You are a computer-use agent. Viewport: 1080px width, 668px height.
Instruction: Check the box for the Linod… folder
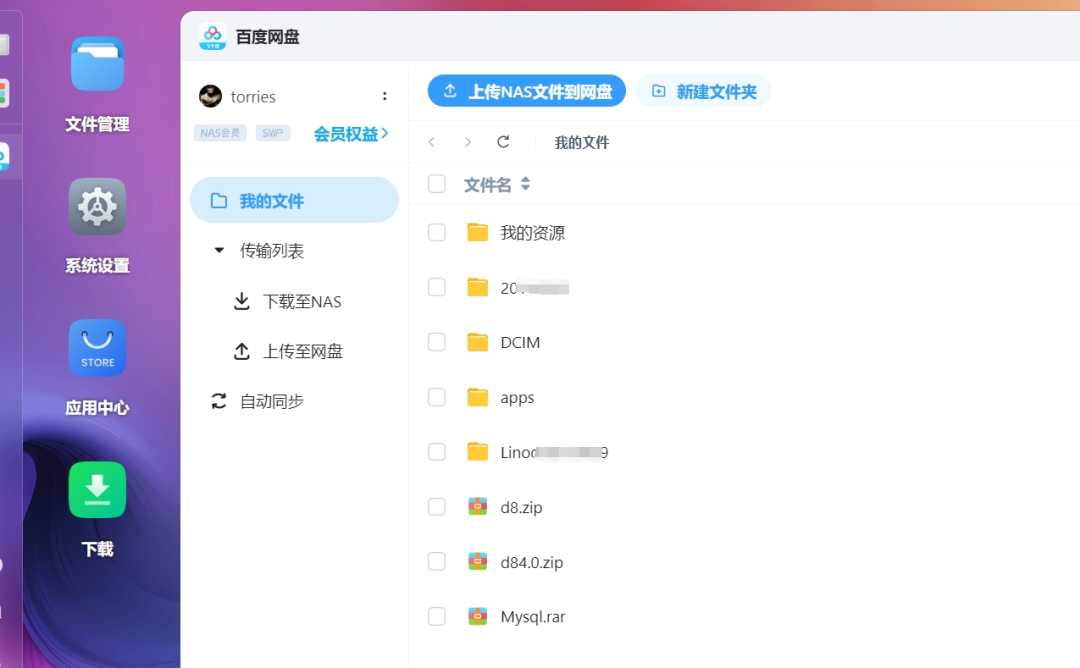pyautogui.click(x=437, y=452)
